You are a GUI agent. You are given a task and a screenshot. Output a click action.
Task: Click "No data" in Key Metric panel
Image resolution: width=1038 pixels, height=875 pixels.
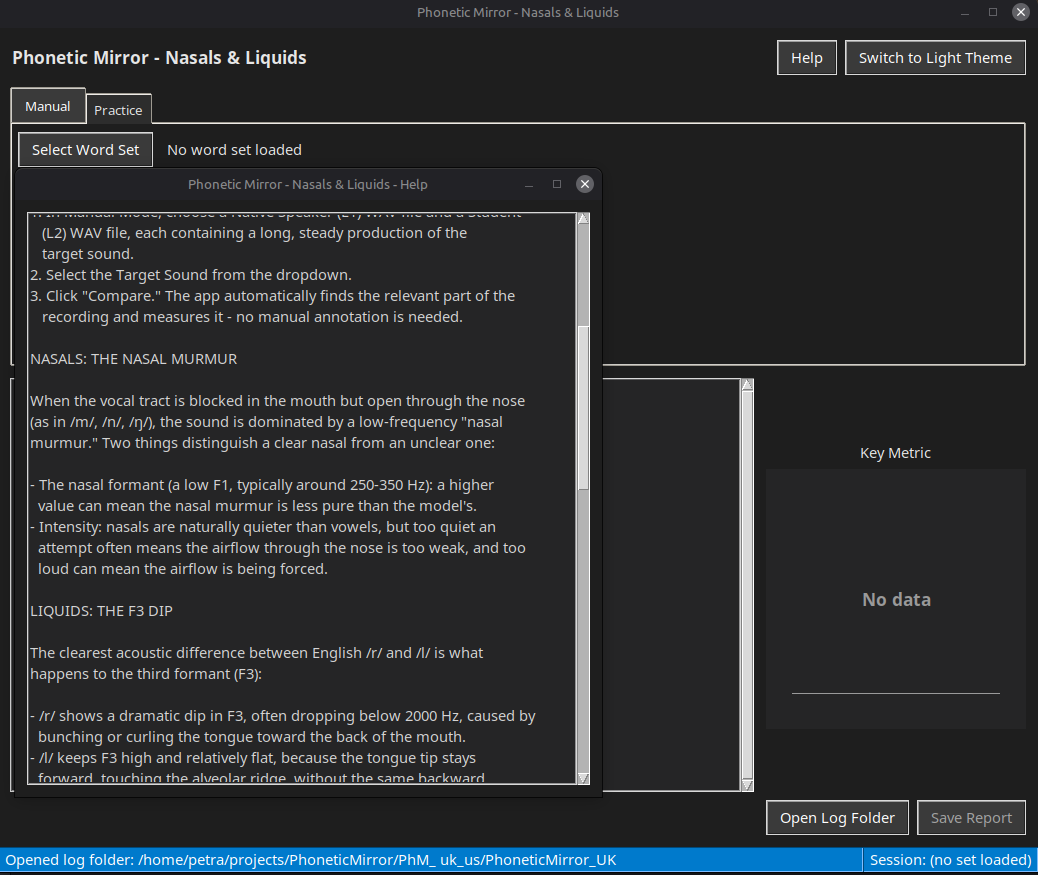point(896,600)
